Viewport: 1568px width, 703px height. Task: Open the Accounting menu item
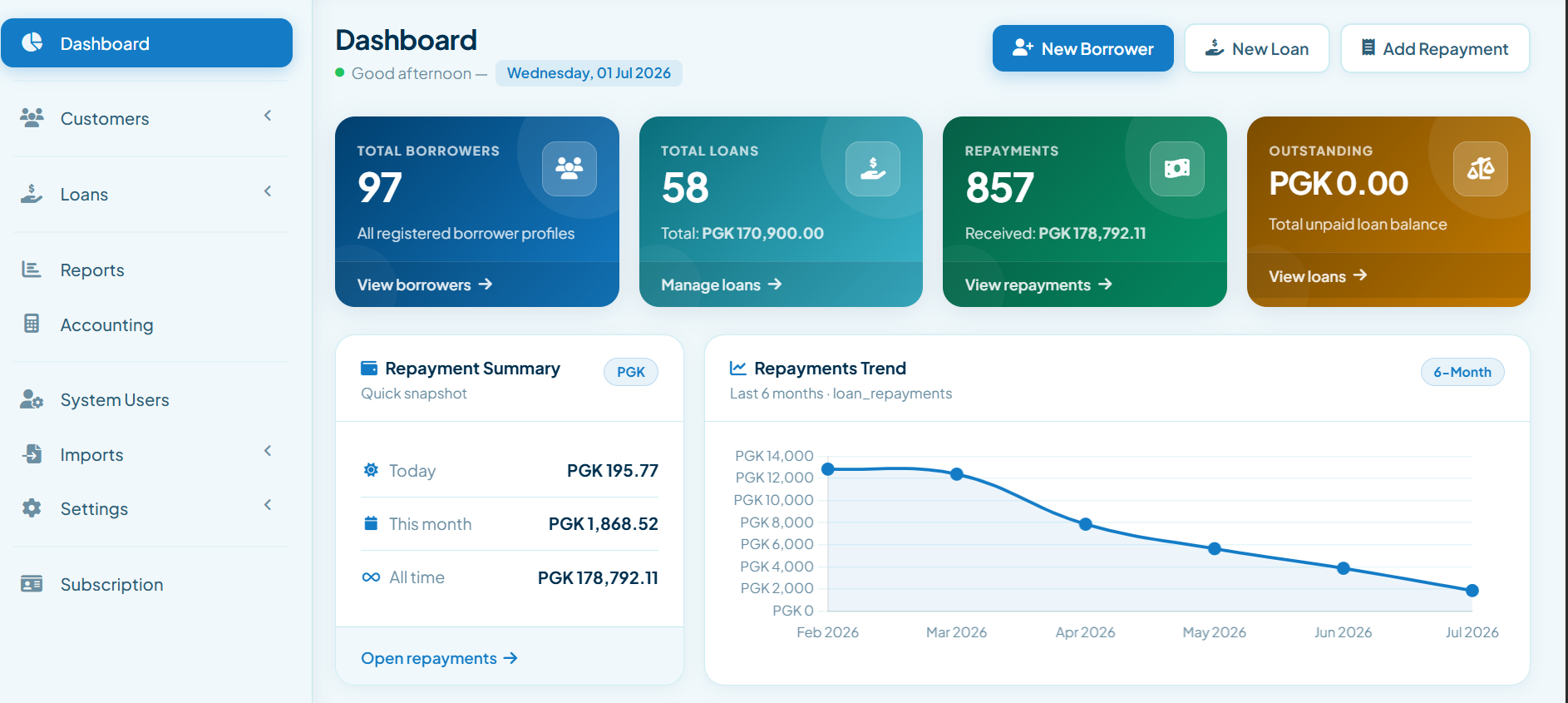point(146,324)
